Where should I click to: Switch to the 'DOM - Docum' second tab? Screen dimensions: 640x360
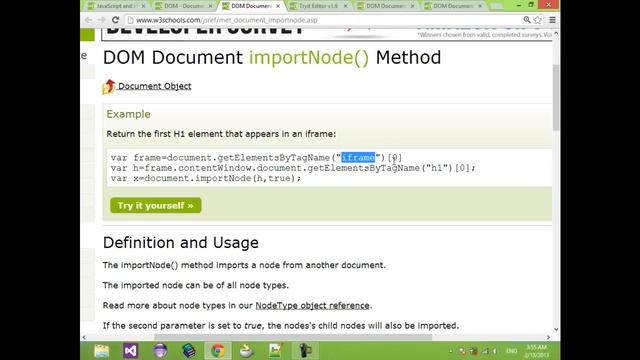tap(182, 6)
